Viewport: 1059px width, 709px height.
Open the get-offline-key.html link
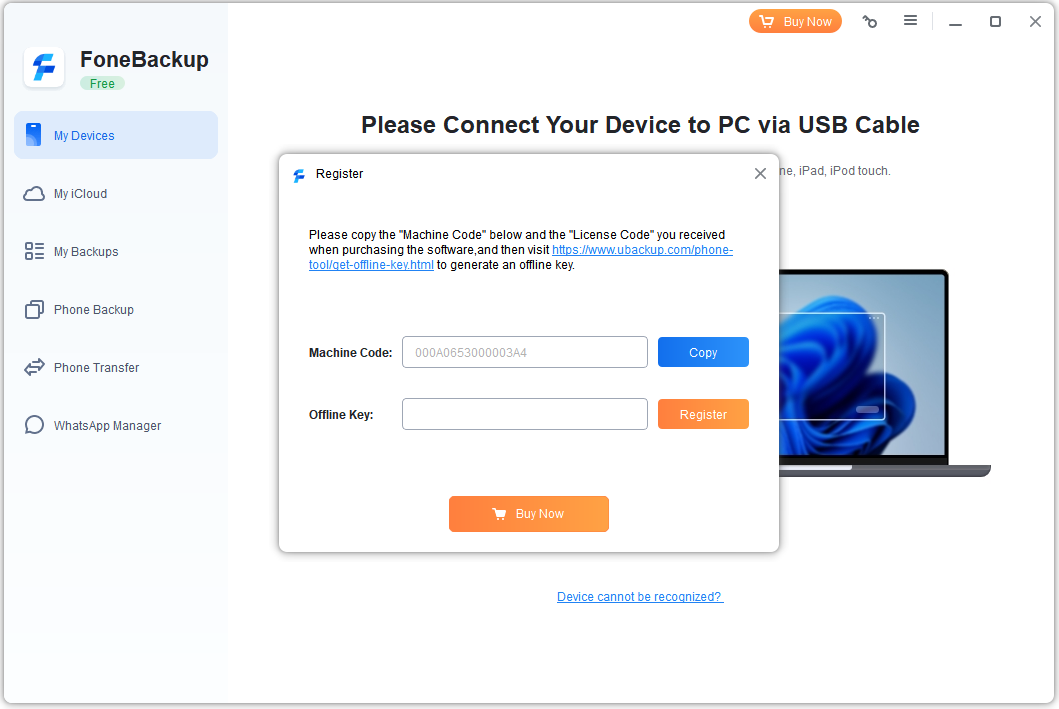pos(521,257)
